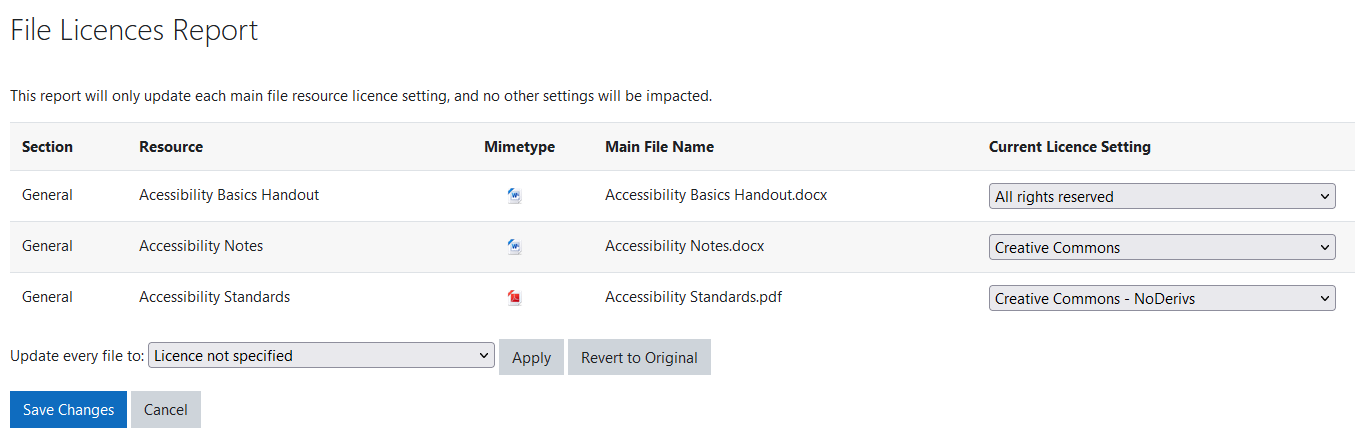The height and width of the screenshot is (437, 1355).
Task: Open the 'Creative Commons' licence dropdown for Accessibility Notes
Action: click(x=1162, y=247)
